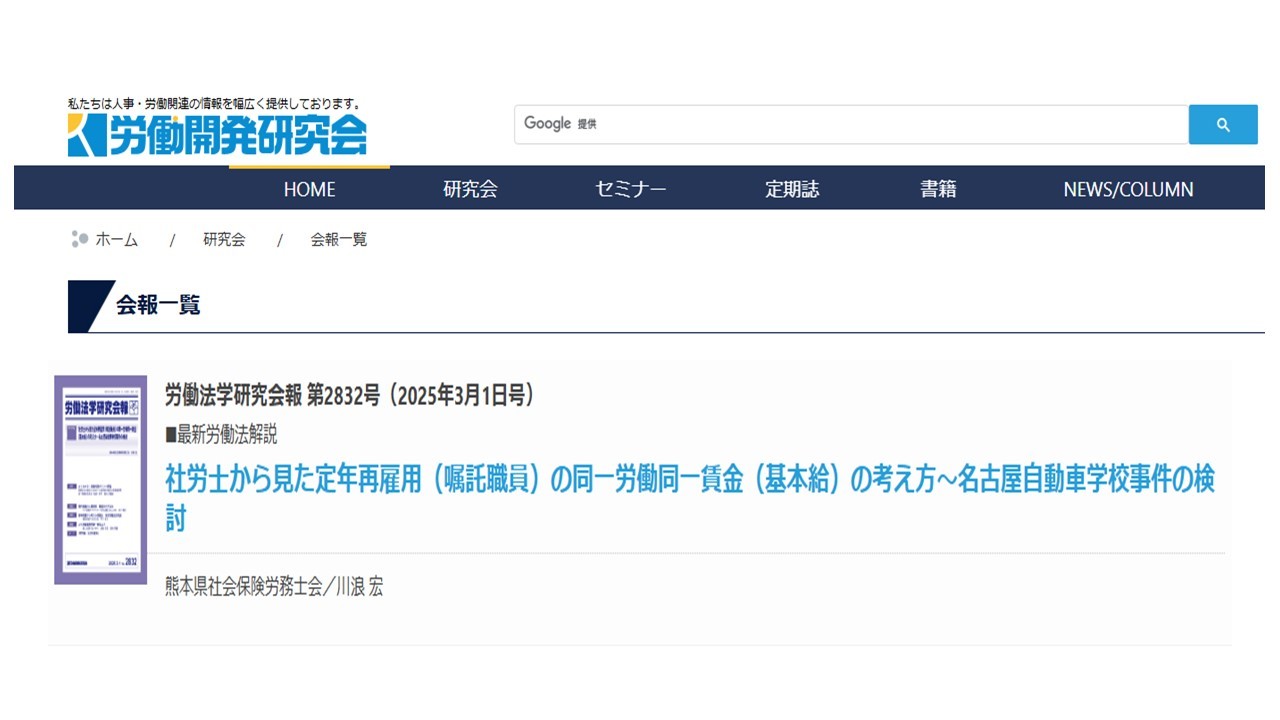Click the 労働開発研究会 site logo
The height and width of the screenshot is (720, 1280).
217,135
